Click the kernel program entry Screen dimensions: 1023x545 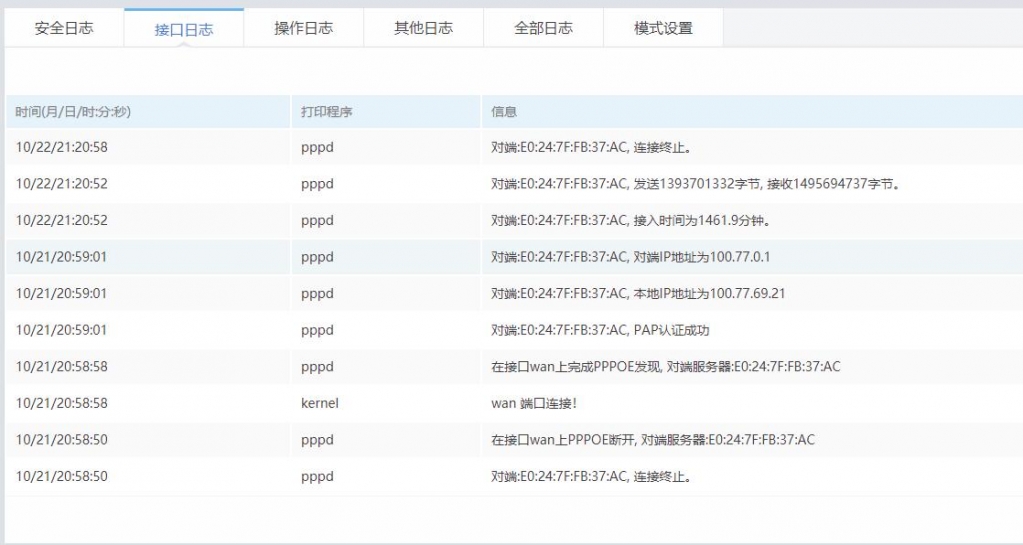[x=320, y=403]
